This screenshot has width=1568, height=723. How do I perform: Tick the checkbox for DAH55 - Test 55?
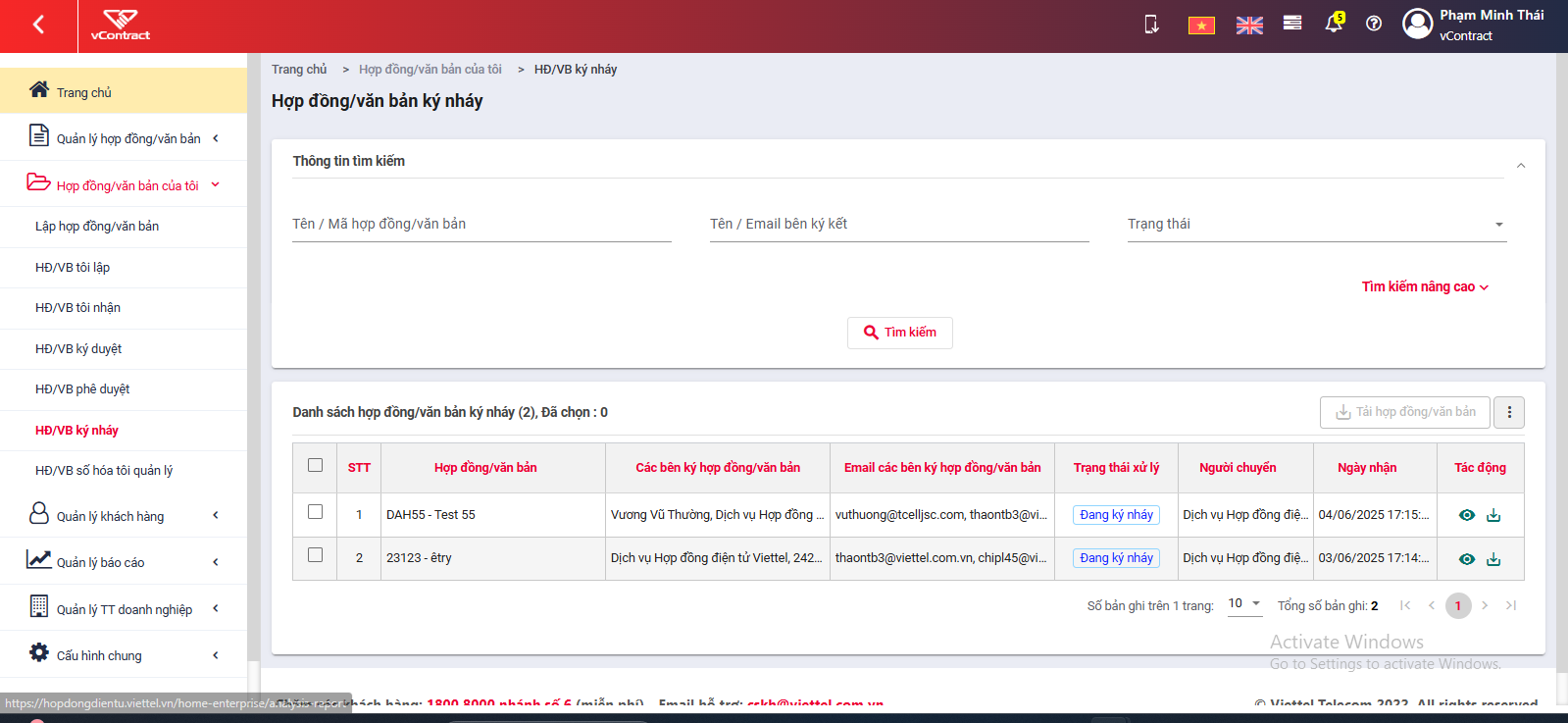tap(315, 511)
